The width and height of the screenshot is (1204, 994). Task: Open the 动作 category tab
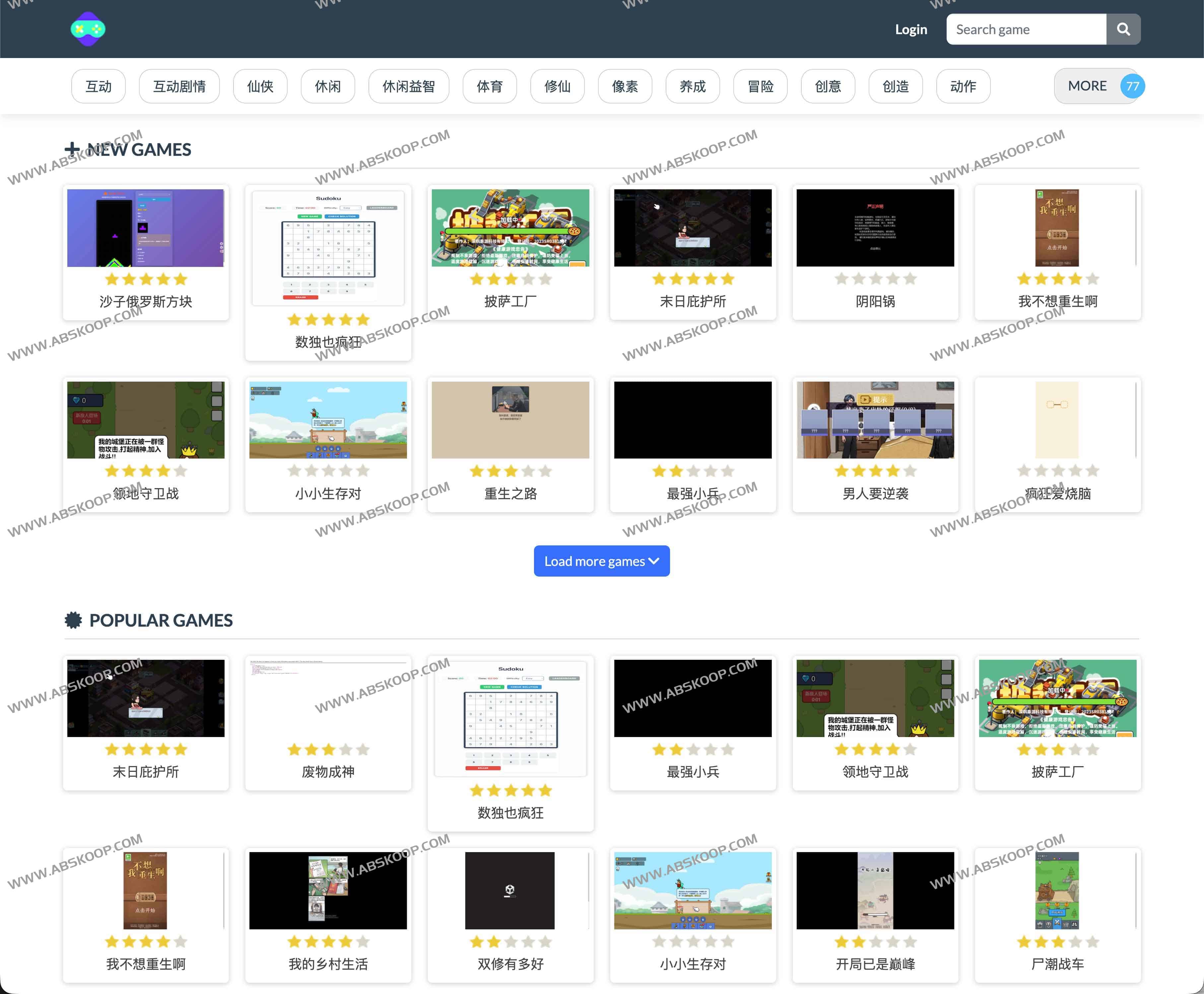(x=963, y=86)
